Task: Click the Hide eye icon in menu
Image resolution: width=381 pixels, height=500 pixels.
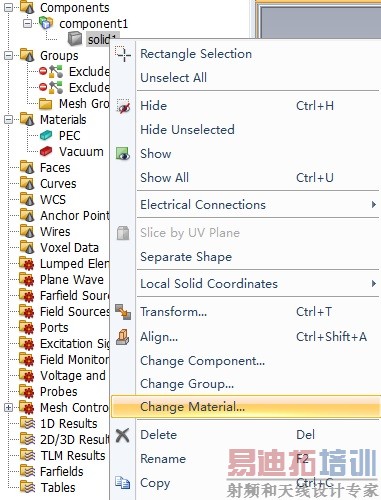Action: coord(123,106)
